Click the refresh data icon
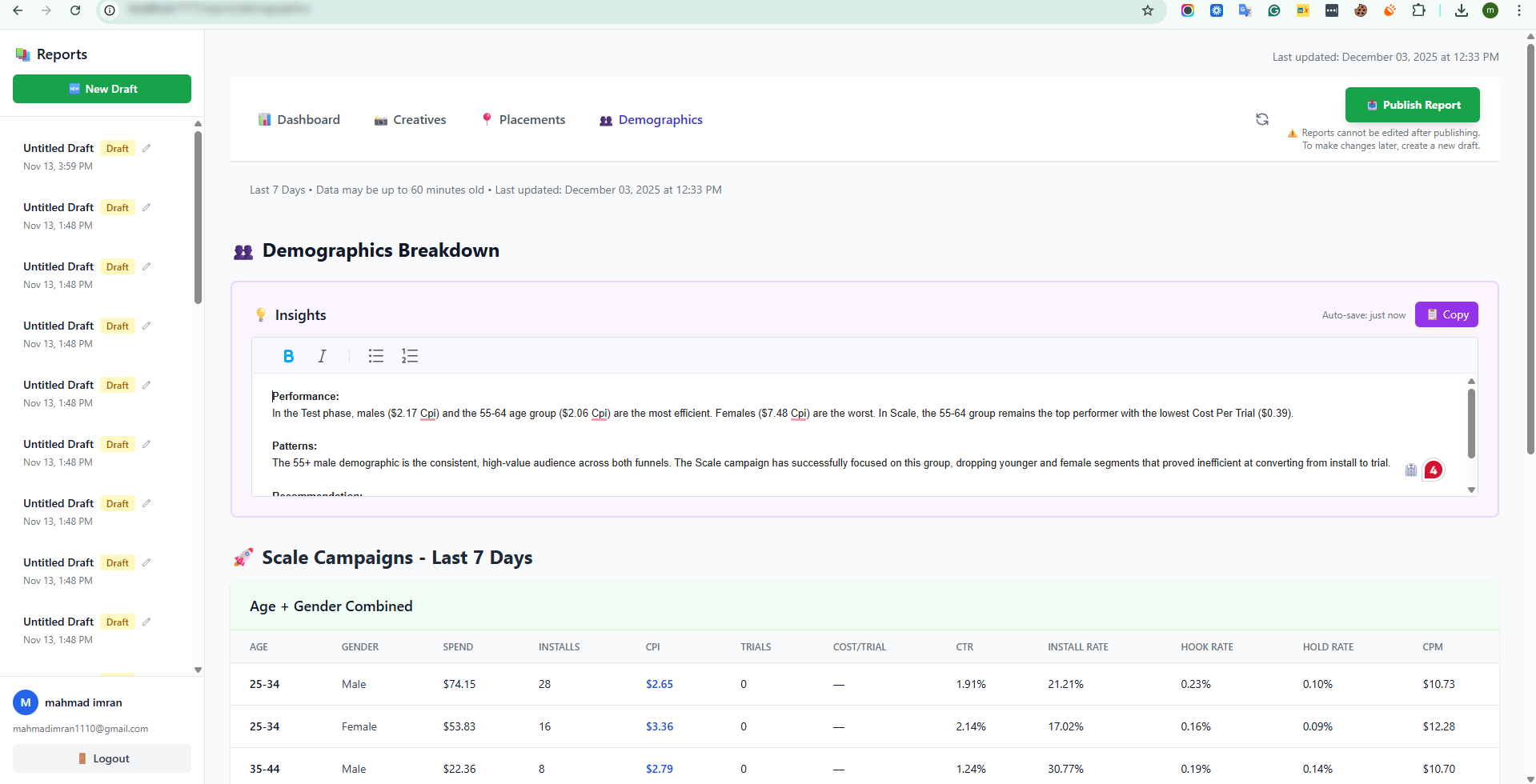The height and width of the screenshot is (784, 1536). tap(1261, 119)
